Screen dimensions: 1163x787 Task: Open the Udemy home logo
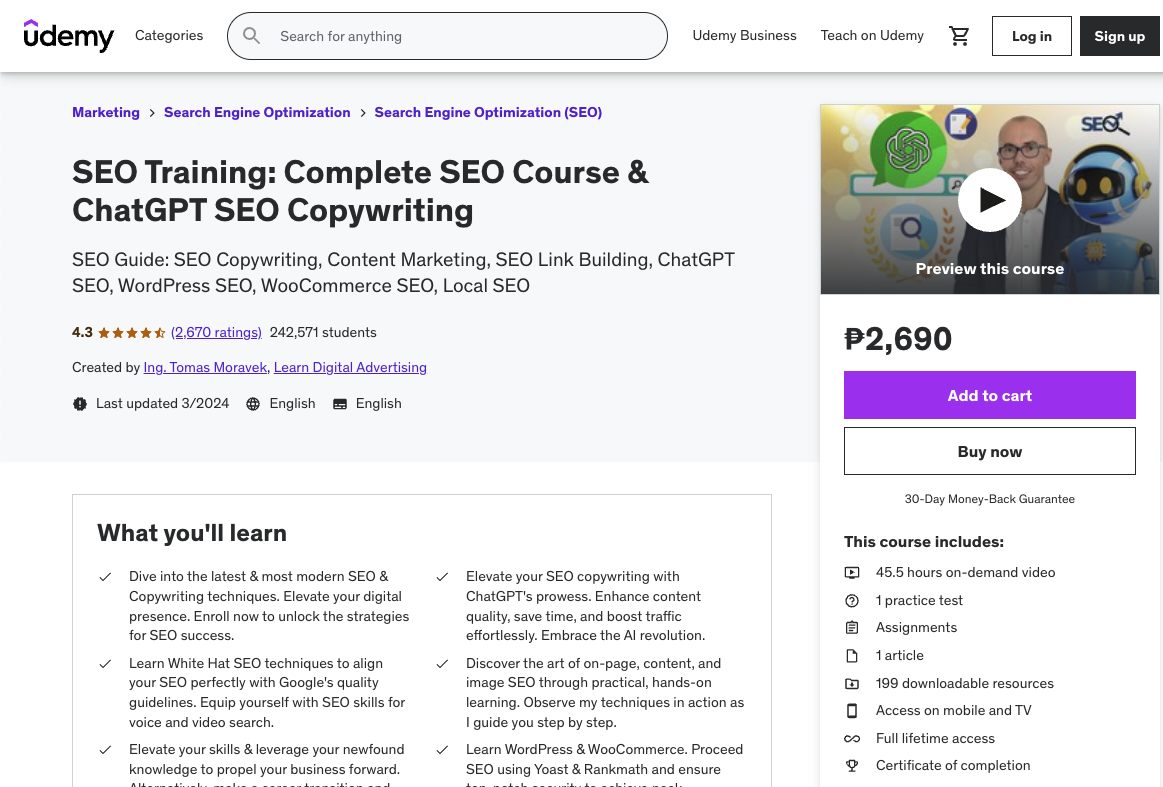coord(68,36)
